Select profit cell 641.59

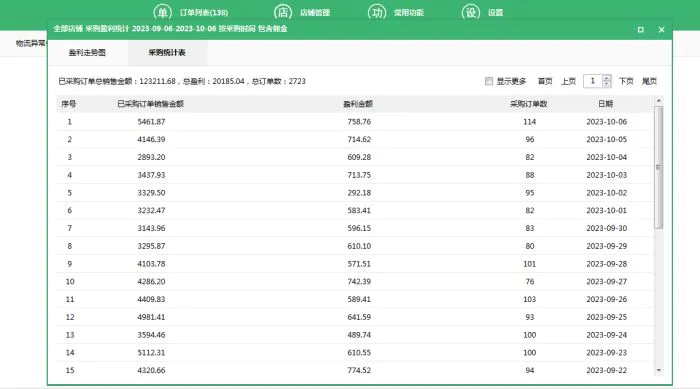coord(359,317)
